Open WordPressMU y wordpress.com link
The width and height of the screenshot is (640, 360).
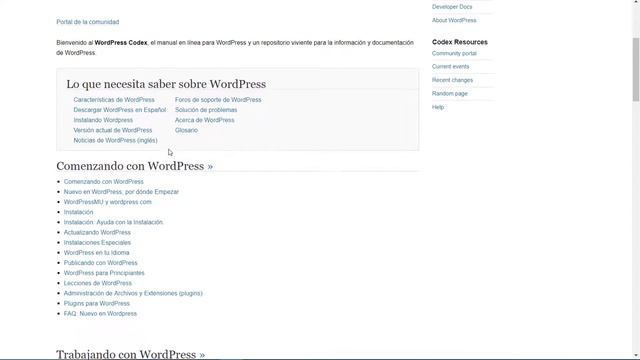[x=108, y=202]
